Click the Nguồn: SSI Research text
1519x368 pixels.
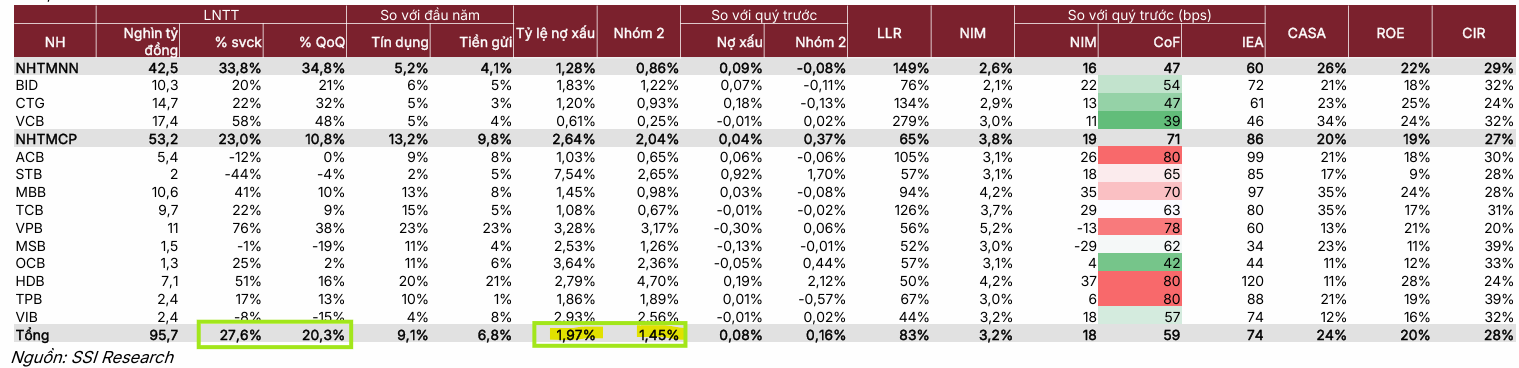point(91,357)
